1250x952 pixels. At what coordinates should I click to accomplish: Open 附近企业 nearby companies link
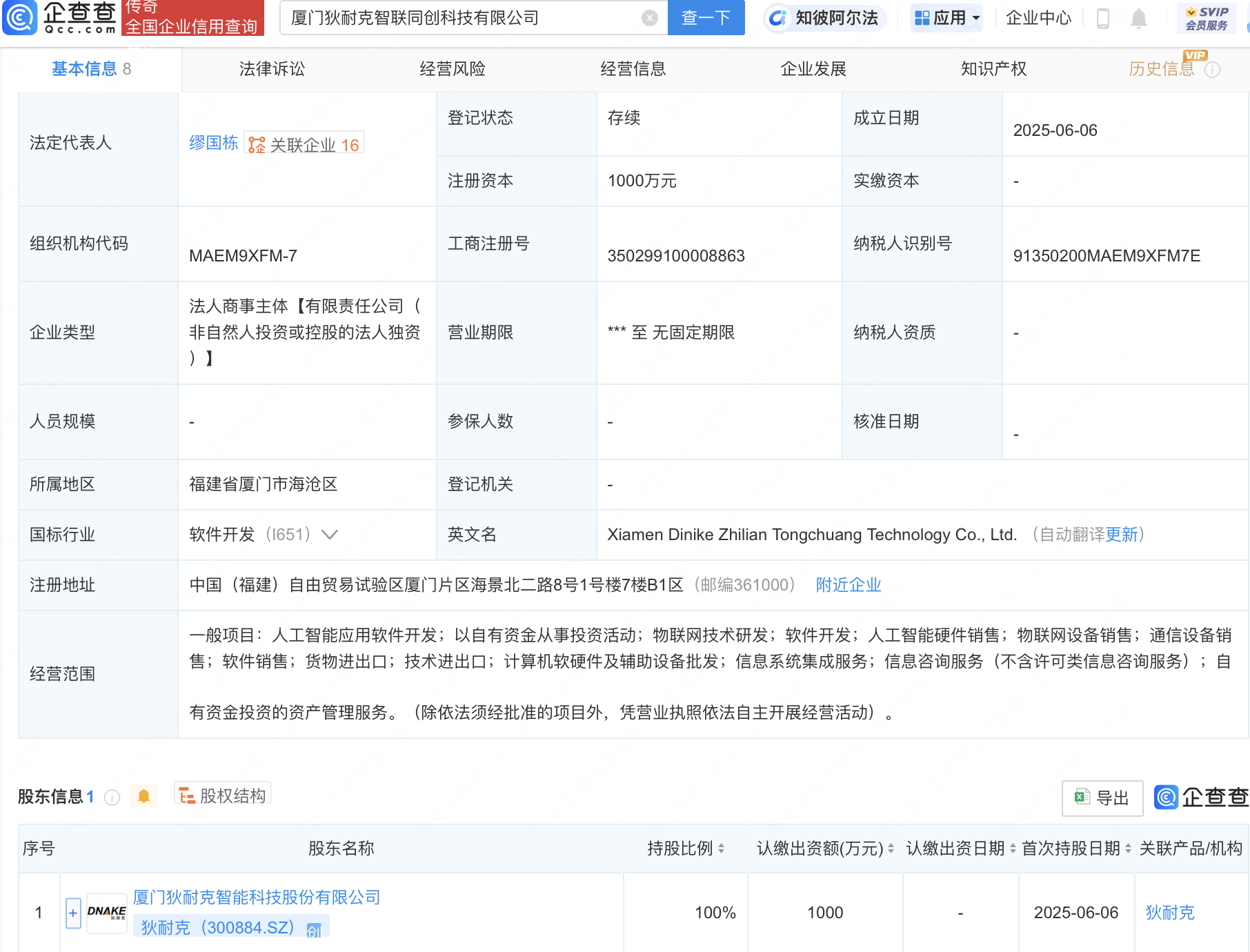point(849,585)
